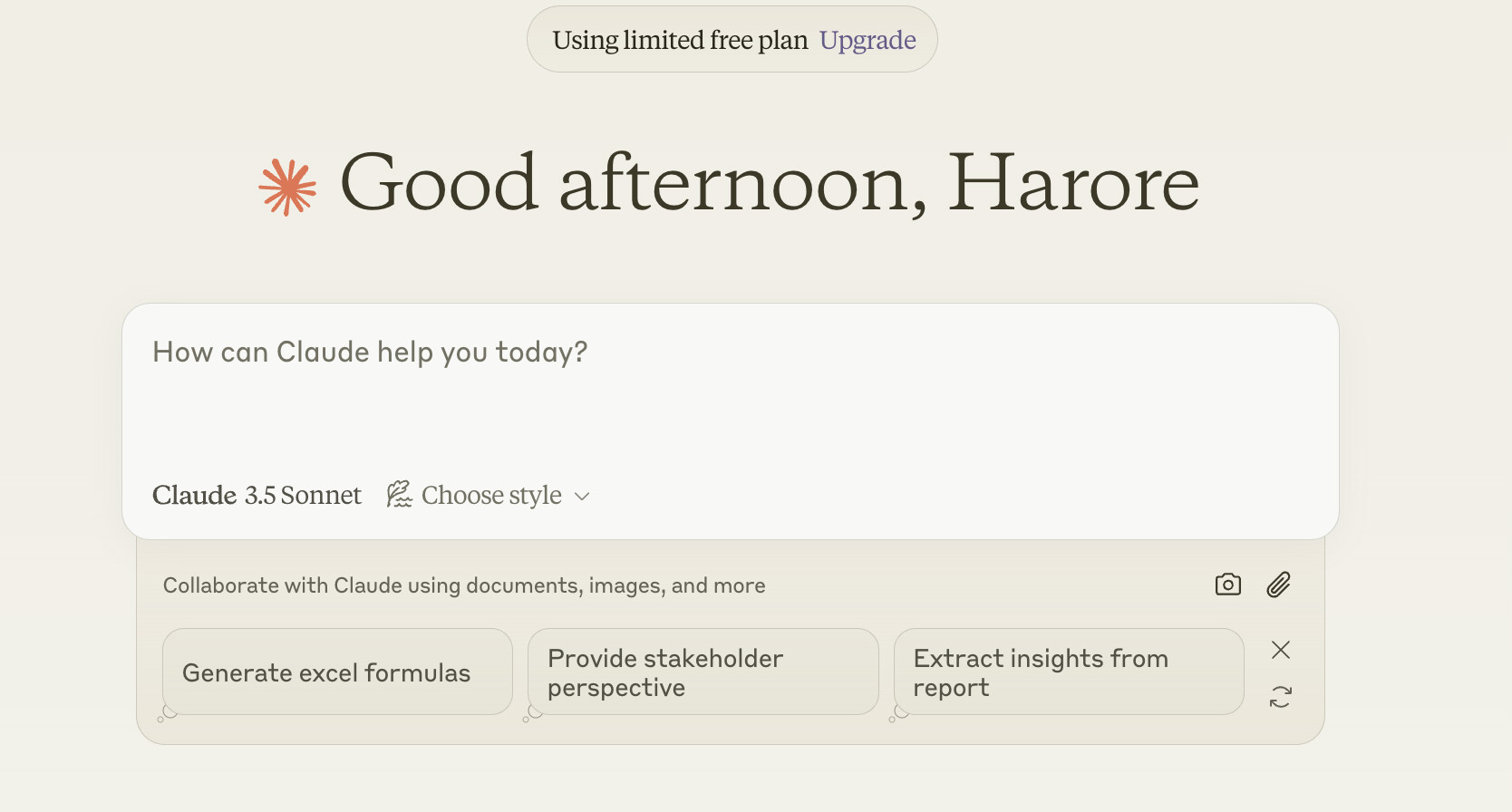Select Generate excel formulas suggestion
The height and width of the screenshot is (812, 1512).
337,672
